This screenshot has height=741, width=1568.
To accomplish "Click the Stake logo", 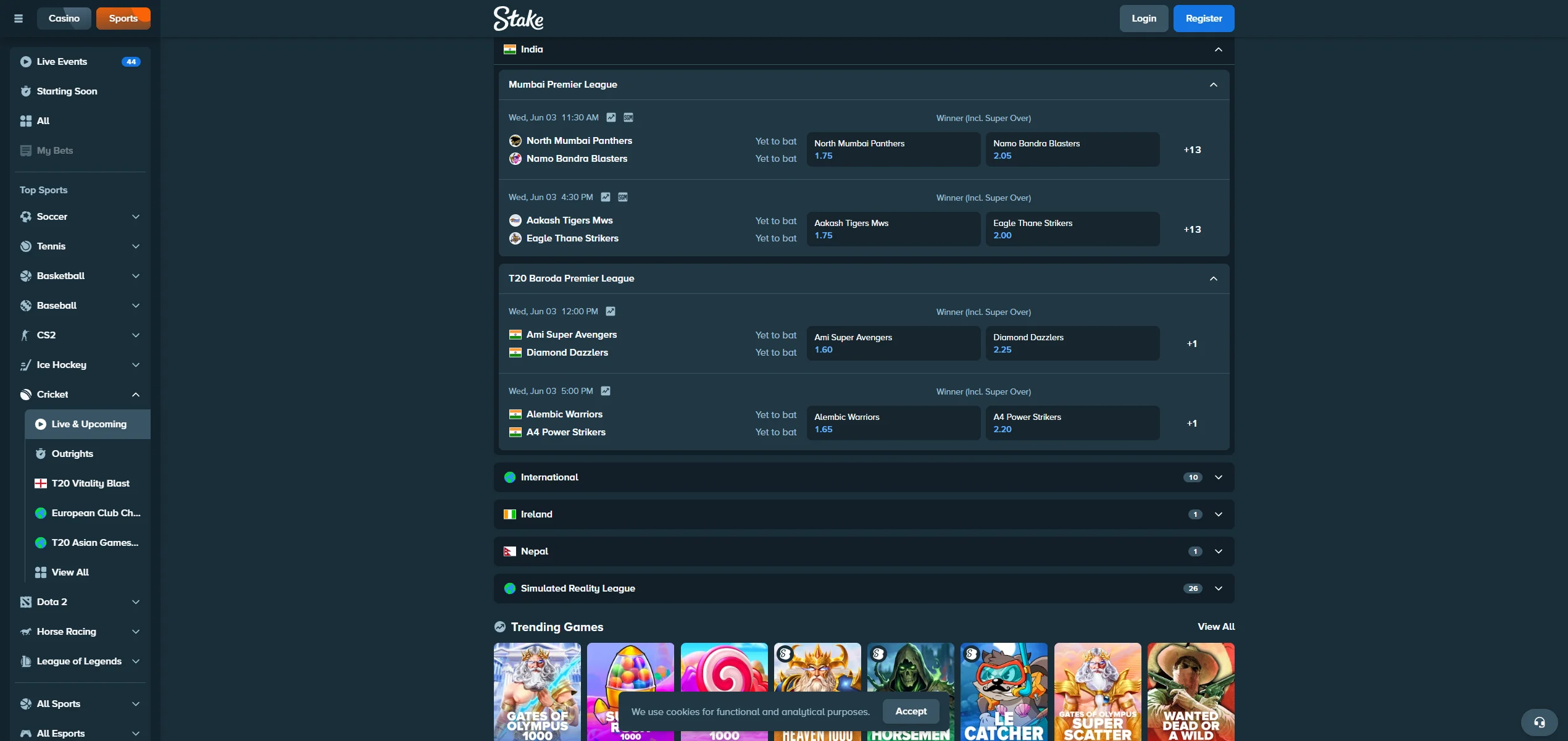I will click(519, 19).
